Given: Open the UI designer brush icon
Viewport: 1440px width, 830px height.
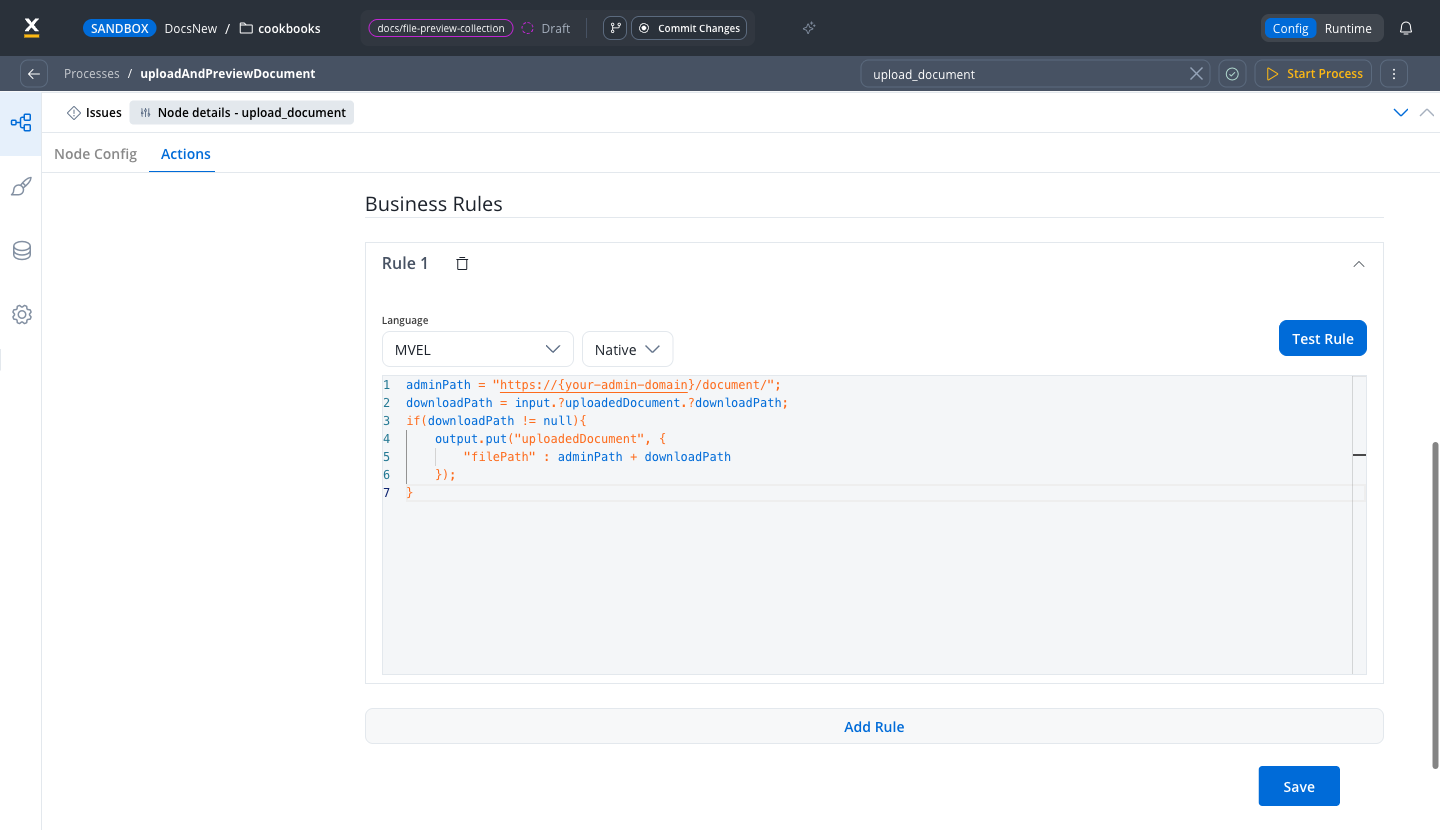Looking at the screenshot, I should (x=21, y=187).
